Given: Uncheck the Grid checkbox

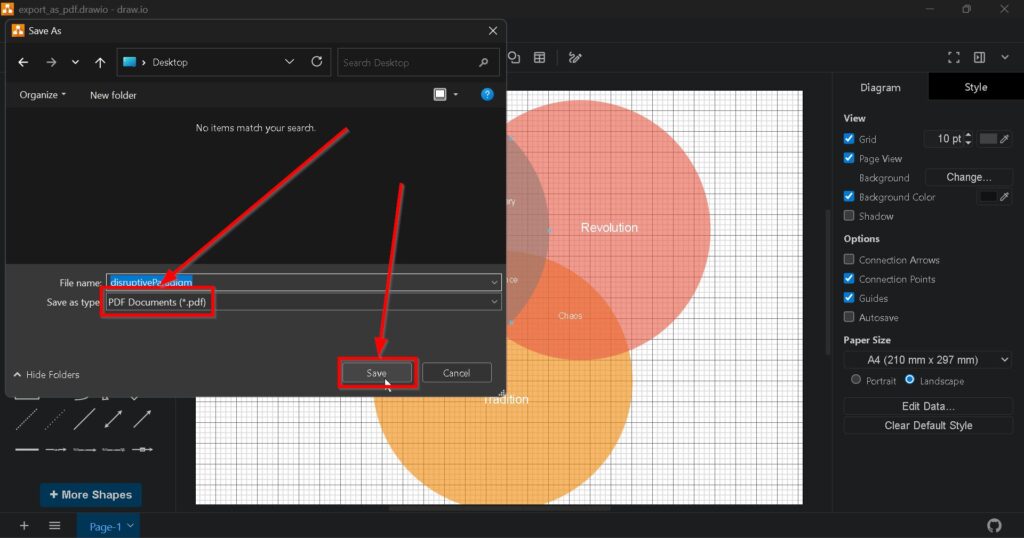Looking at the screenshot, I should click(x=849, y=139).
